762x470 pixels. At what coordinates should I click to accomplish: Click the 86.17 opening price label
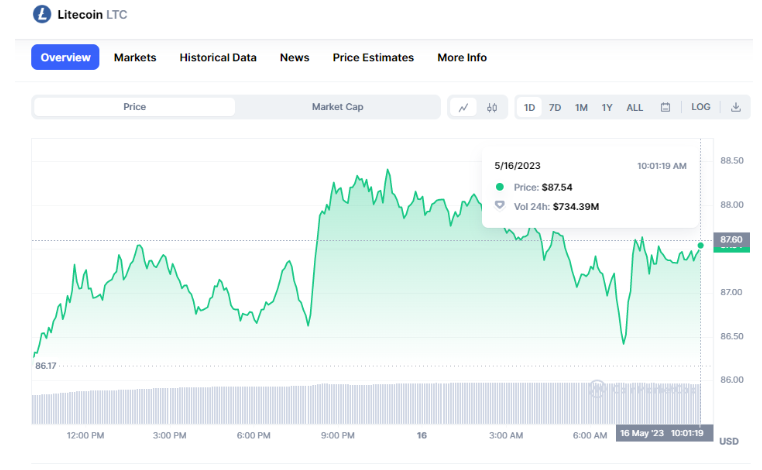click(x=46, y=366)
